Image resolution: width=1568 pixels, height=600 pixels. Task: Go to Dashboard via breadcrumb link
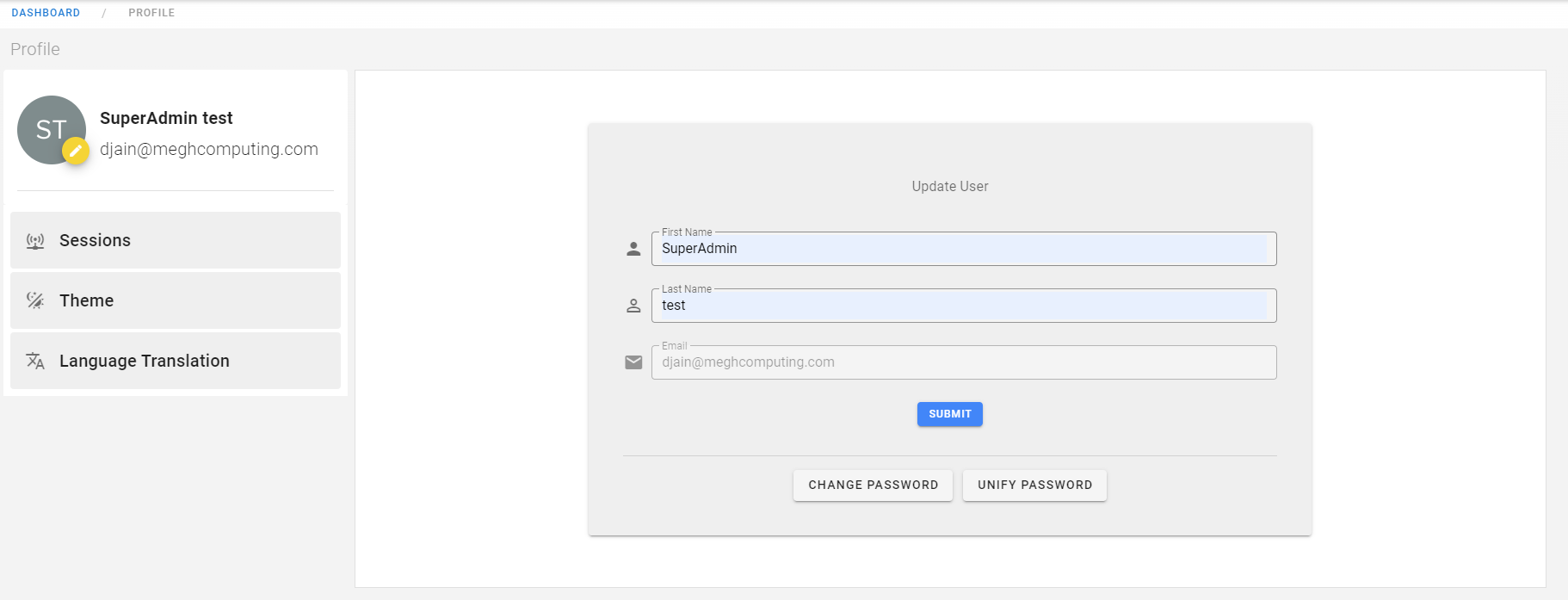click(x=46, y=13)
